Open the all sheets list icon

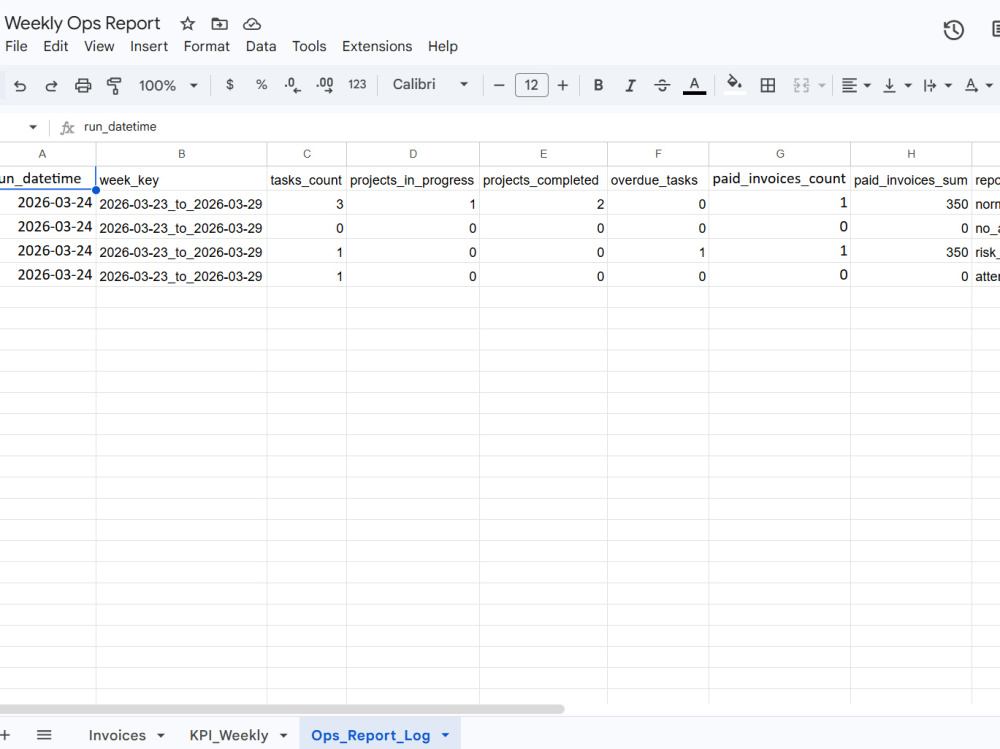(44, 735)
